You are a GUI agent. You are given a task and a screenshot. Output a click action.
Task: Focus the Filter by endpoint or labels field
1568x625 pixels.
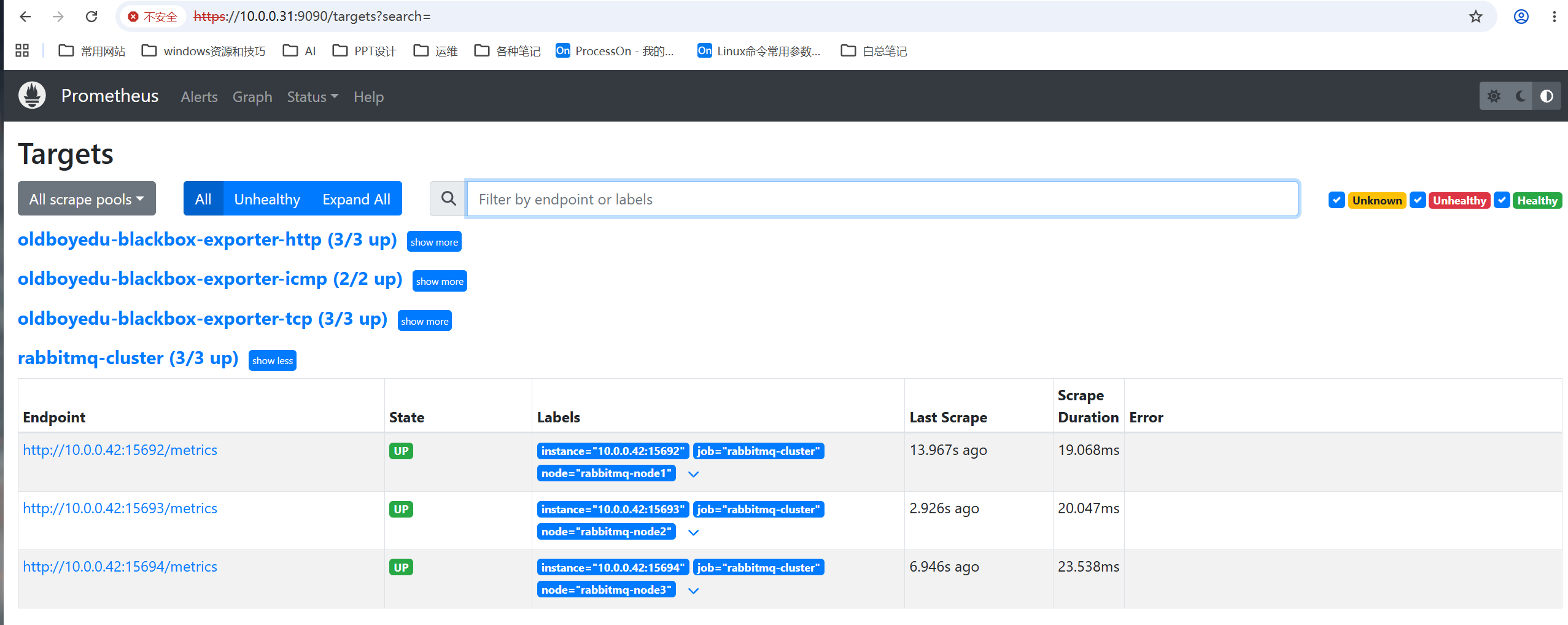coord(882,198)
